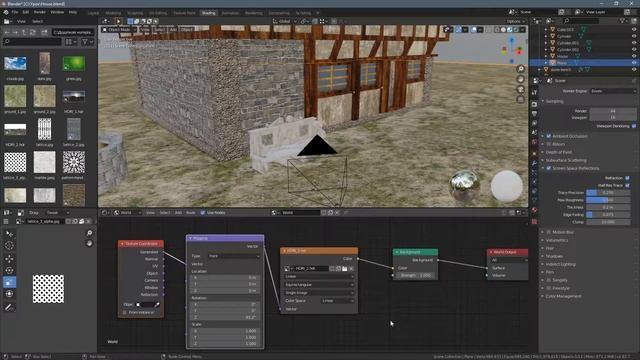The width and height of the screenshot is (640, 360).
Task: Adjust the Trace Precision slider
Action: coord(608,193)
